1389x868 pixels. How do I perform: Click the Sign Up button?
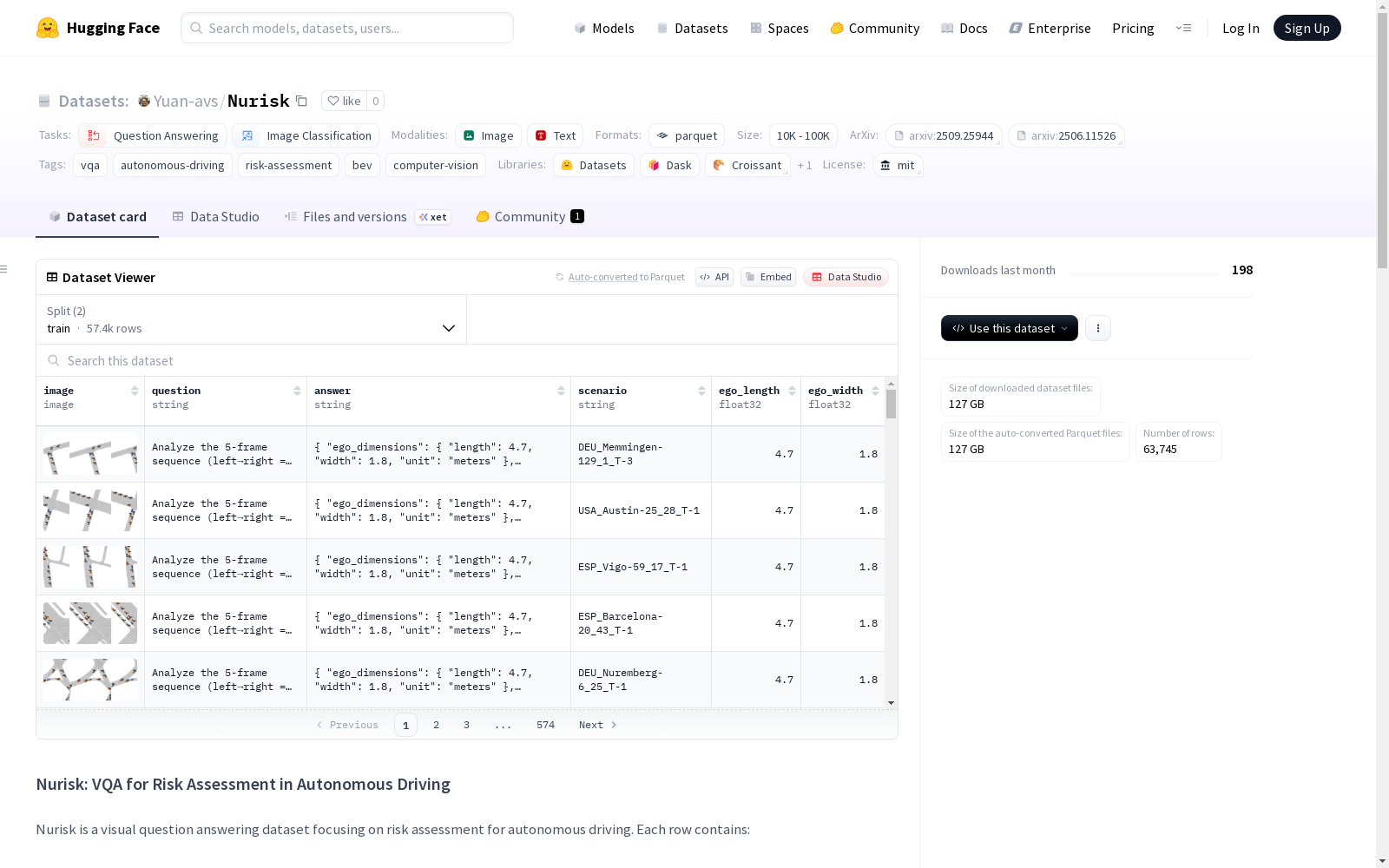coord(1307,28)
